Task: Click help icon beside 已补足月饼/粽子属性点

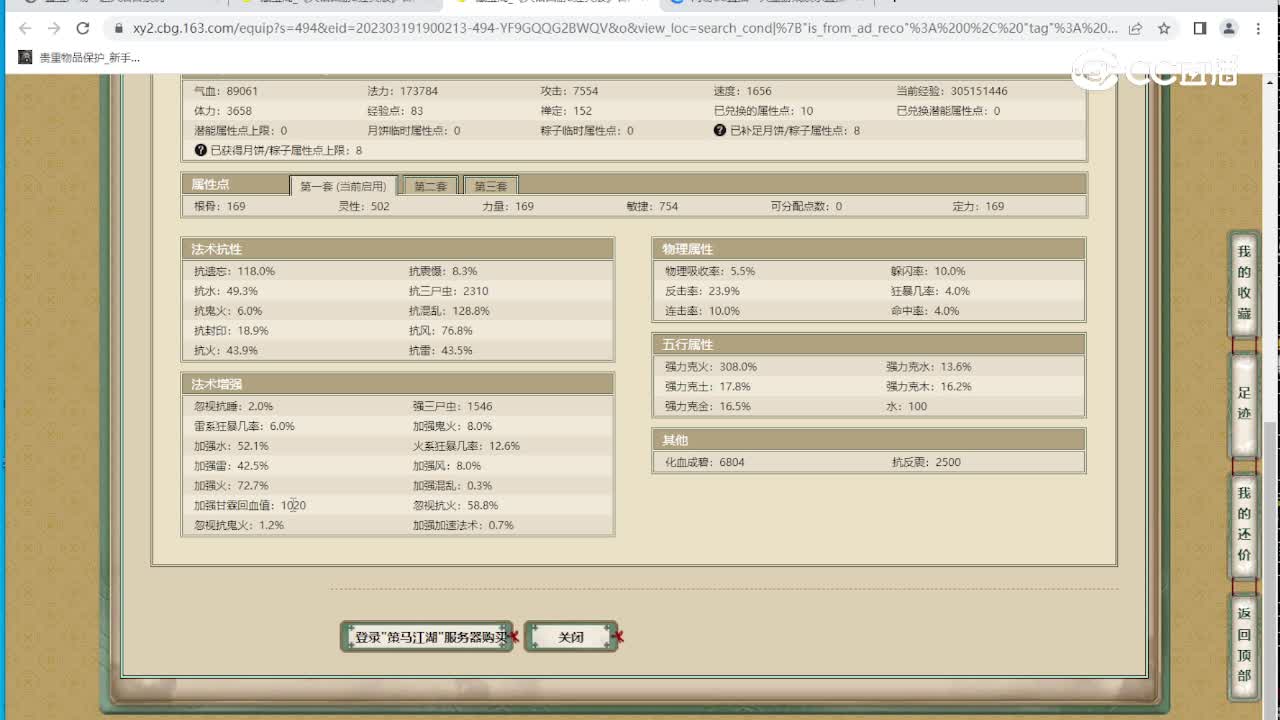Action: click(719, 131)
